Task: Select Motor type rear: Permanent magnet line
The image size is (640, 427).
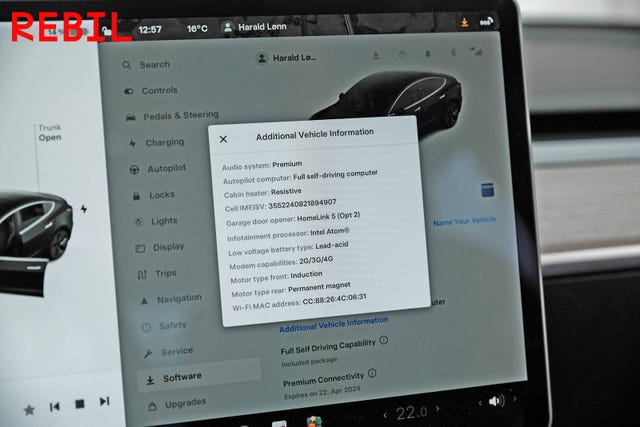Action: tap(291, 289)
